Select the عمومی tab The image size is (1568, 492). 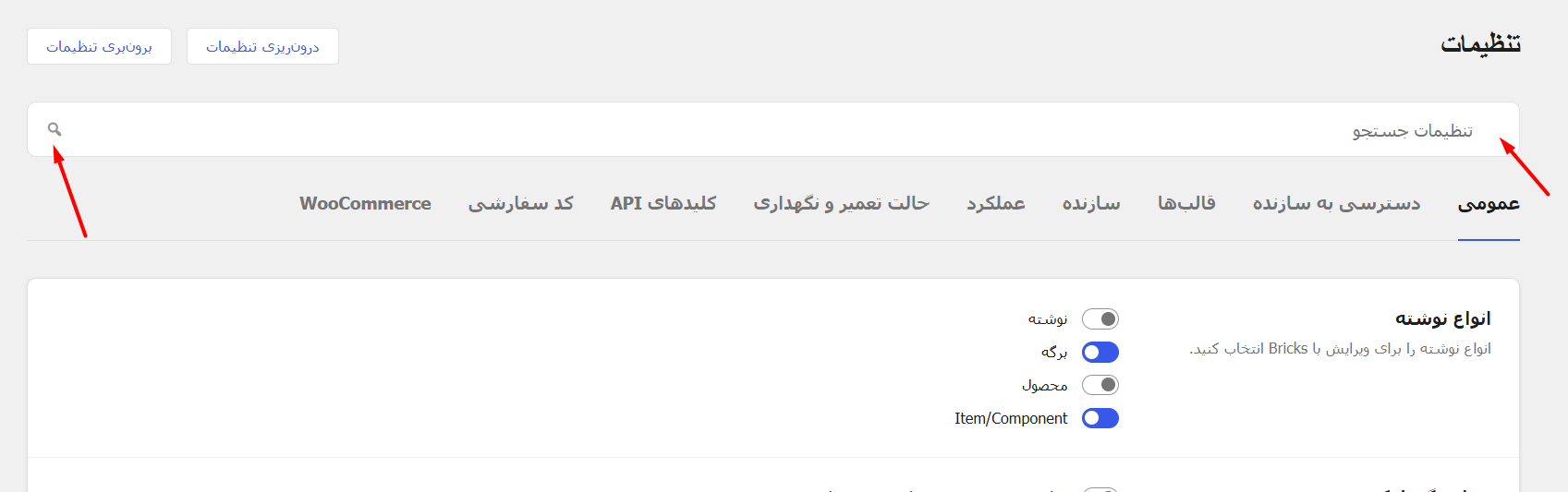(1489, 204)
